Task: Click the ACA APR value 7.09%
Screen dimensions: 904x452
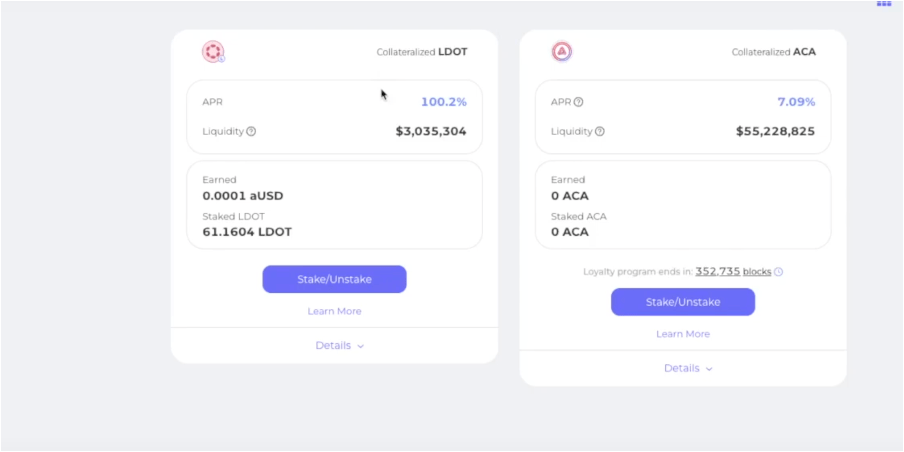Action: (x=796, y=102)
